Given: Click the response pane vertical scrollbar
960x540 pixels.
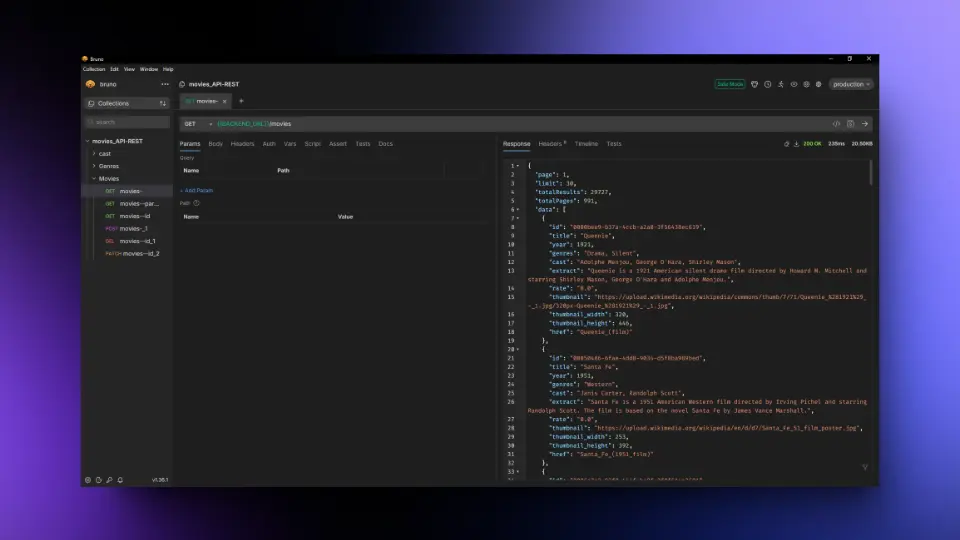Looking at the screenshot, I should coord(871,172).
